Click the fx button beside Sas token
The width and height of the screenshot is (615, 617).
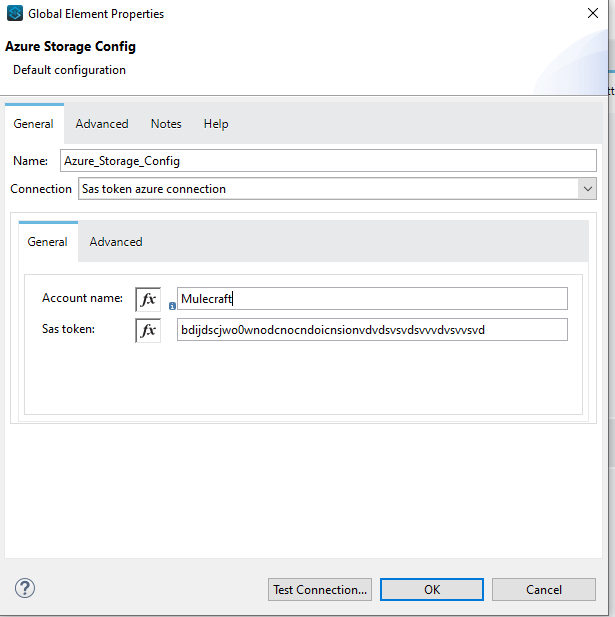(148, 330)
